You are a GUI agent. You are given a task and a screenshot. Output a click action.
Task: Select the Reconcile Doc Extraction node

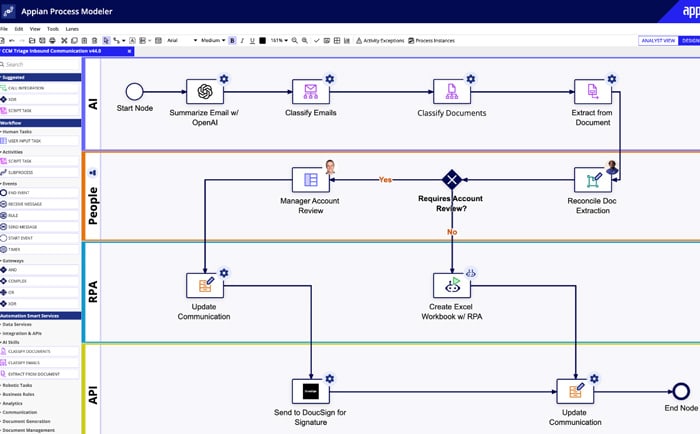[593, 180]
